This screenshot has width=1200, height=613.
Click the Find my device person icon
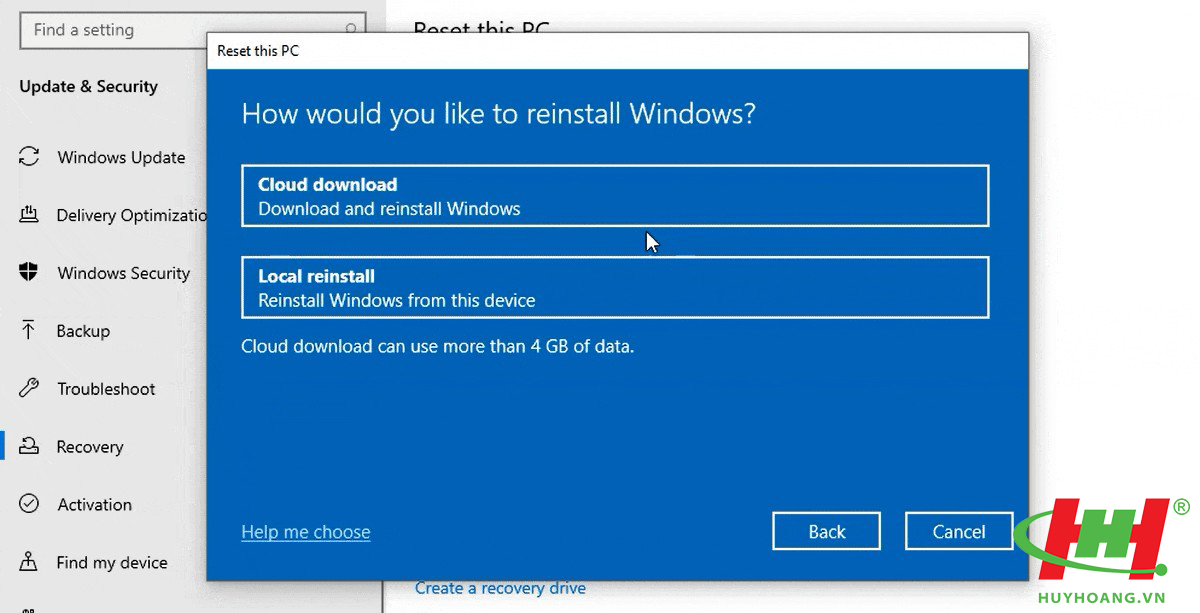coord(29,562)
